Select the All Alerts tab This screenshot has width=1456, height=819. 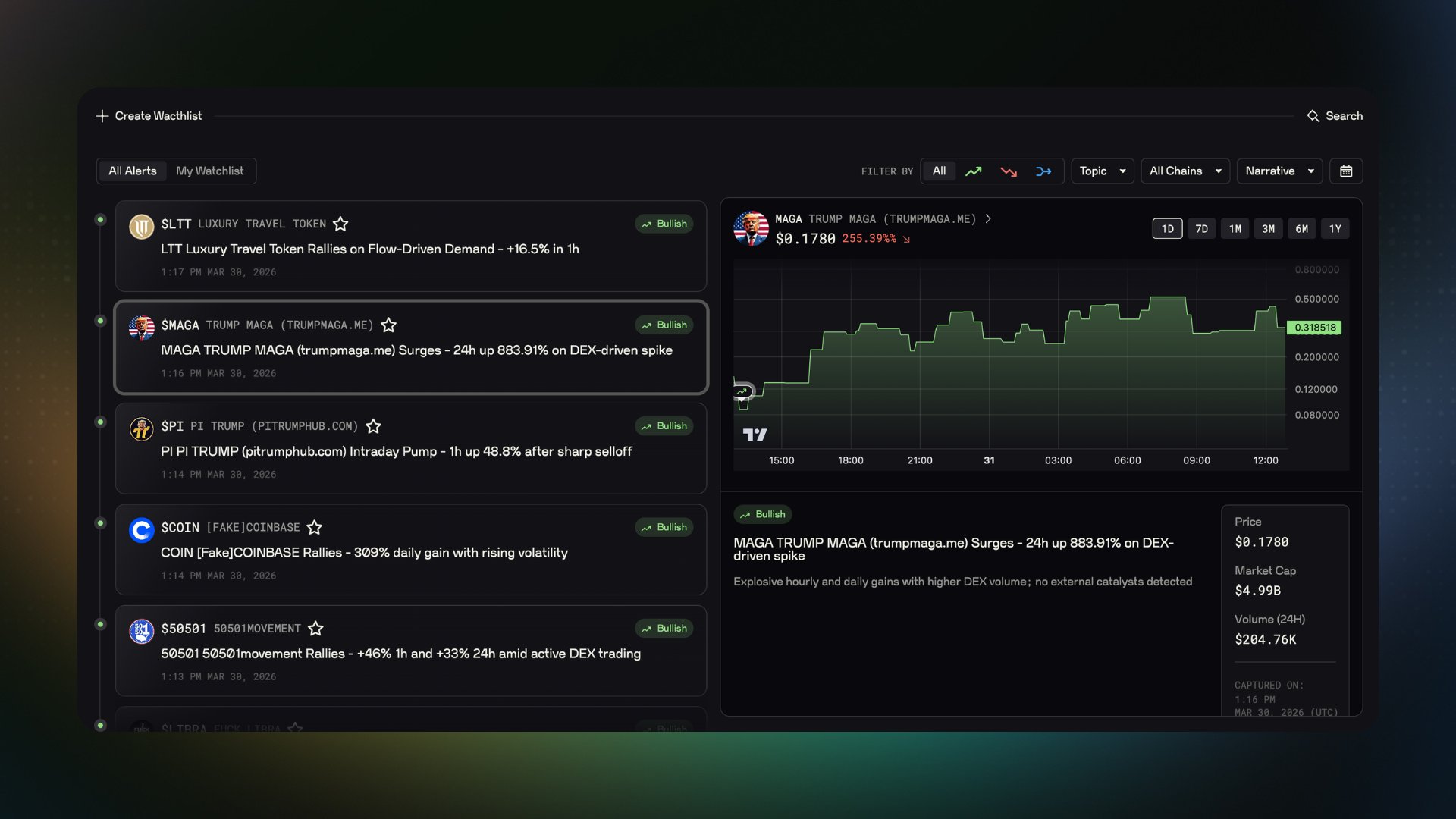[x=133, y=171]
